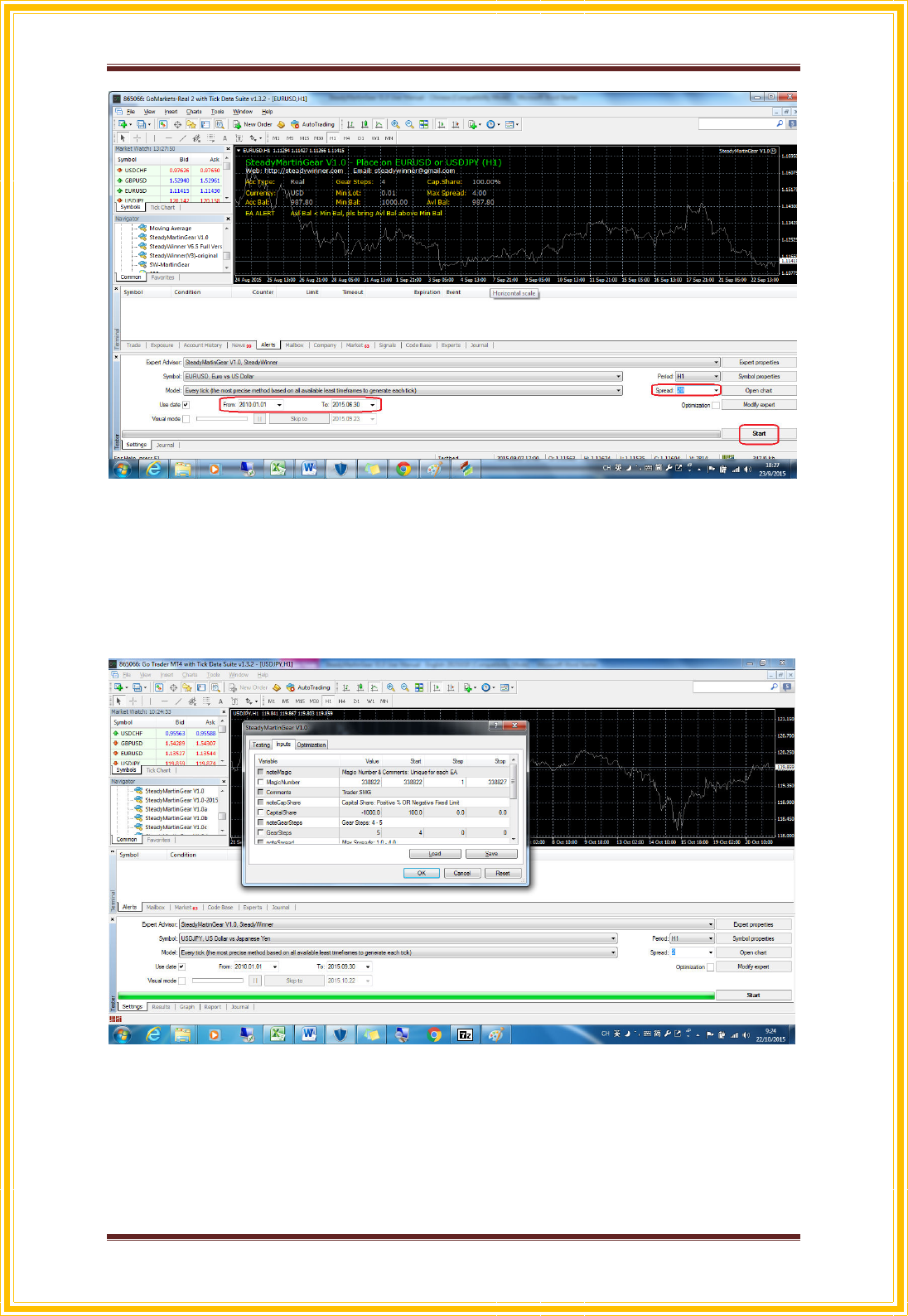
Task: Select crosshair tool in upper EURUSD toolbar
Action: [138, 138]
